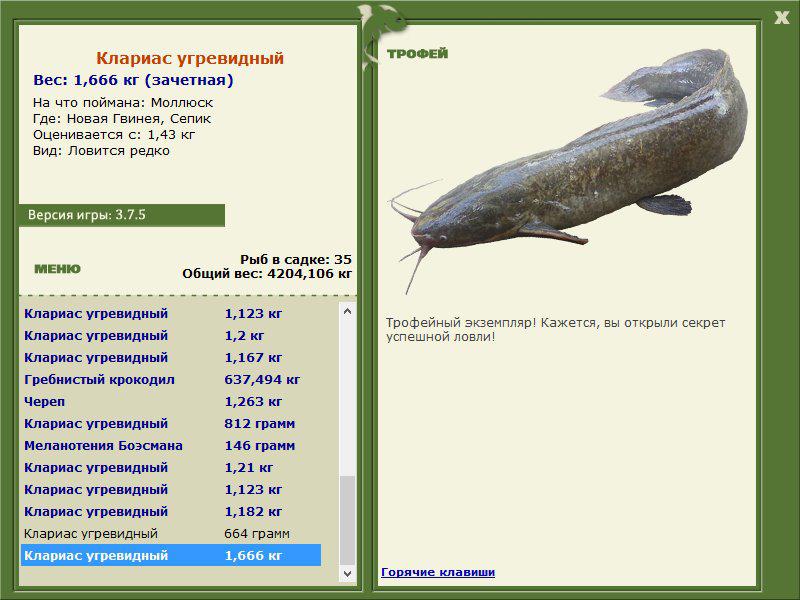Viewport: 800px width, 600px height.
Task: Click the Рыб в садке: 35 counter
Action: pyautogui.click(x=296, y=259)
